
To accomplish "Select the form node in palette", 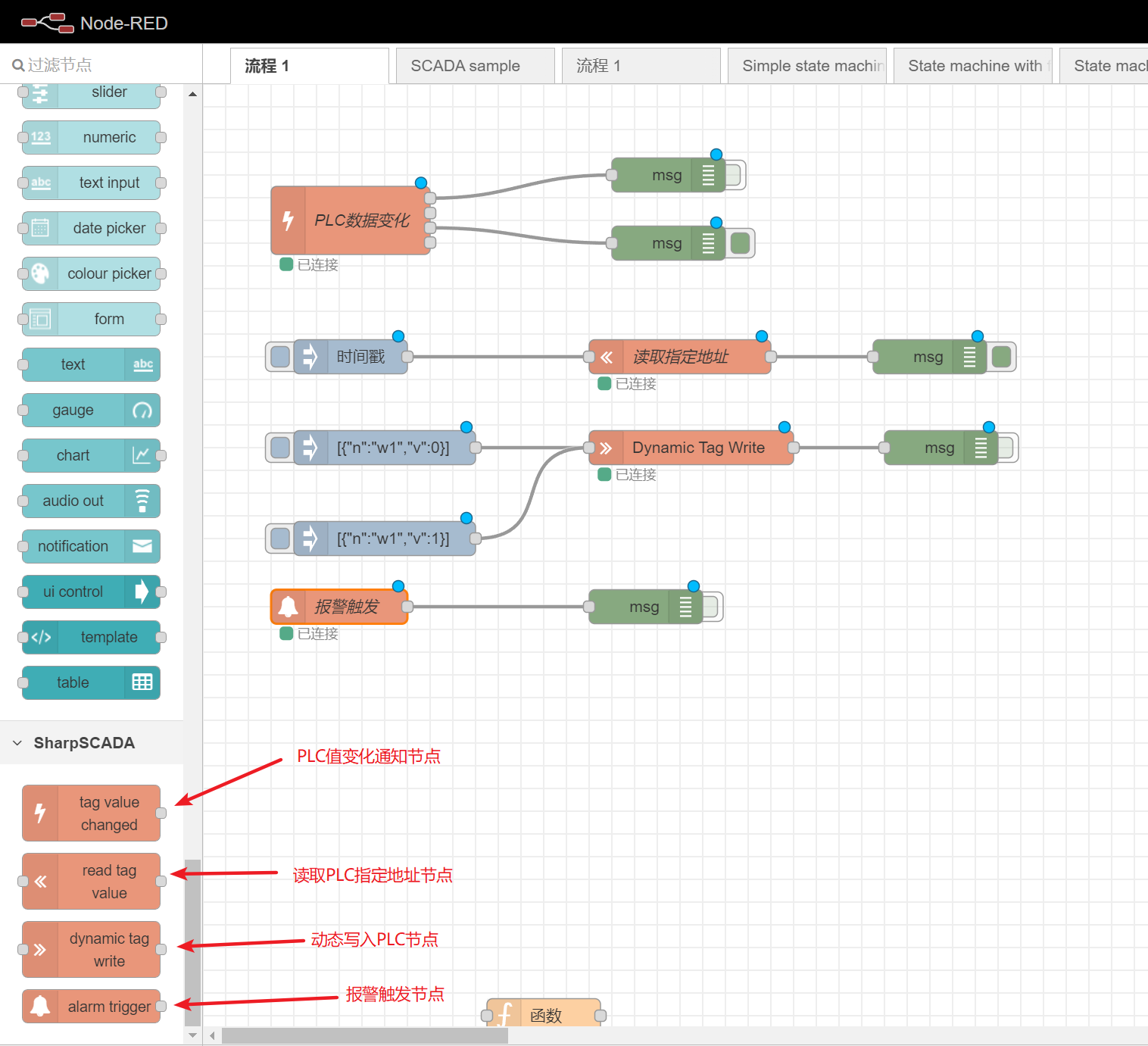I will coord(91,319).
